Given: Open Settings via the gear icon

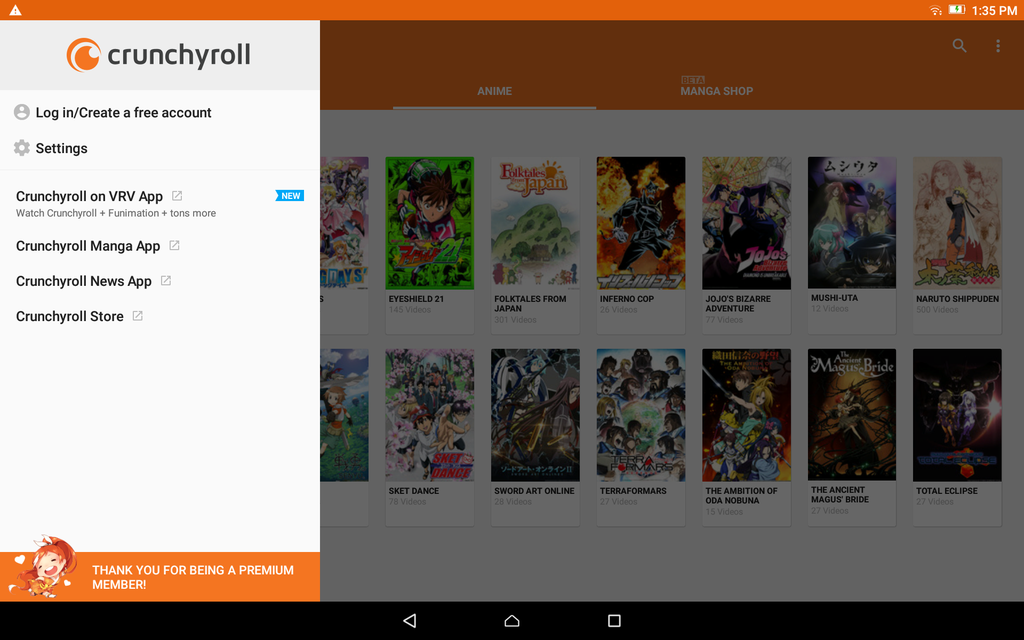Looking at the screenshot, I should point(22,148).
